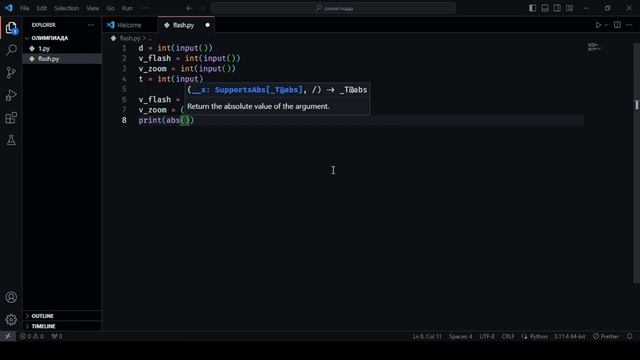The height and width of the screenshot is (360, 640).
Task: Go forward with the navigation arrow
Action: click(x=202, y=8)
